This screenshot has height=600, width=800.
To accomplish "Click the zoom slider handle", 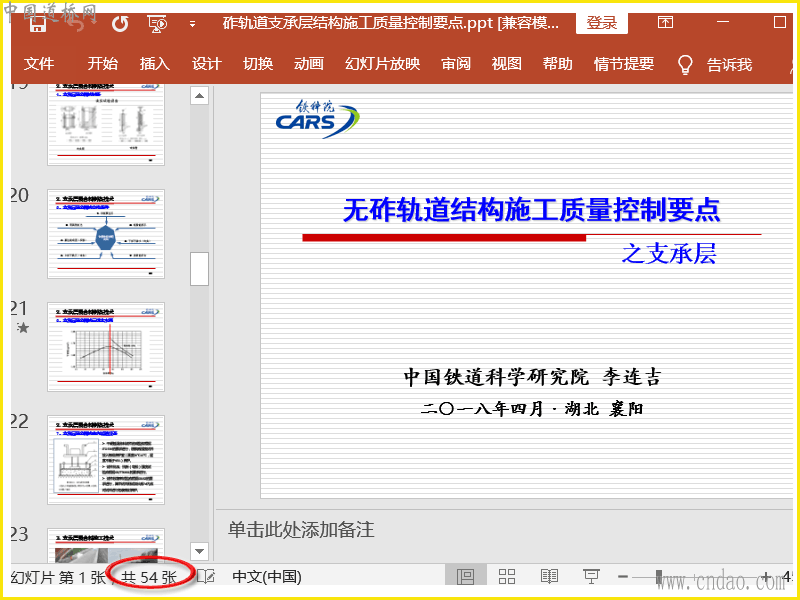I will (x=659, y=577).
